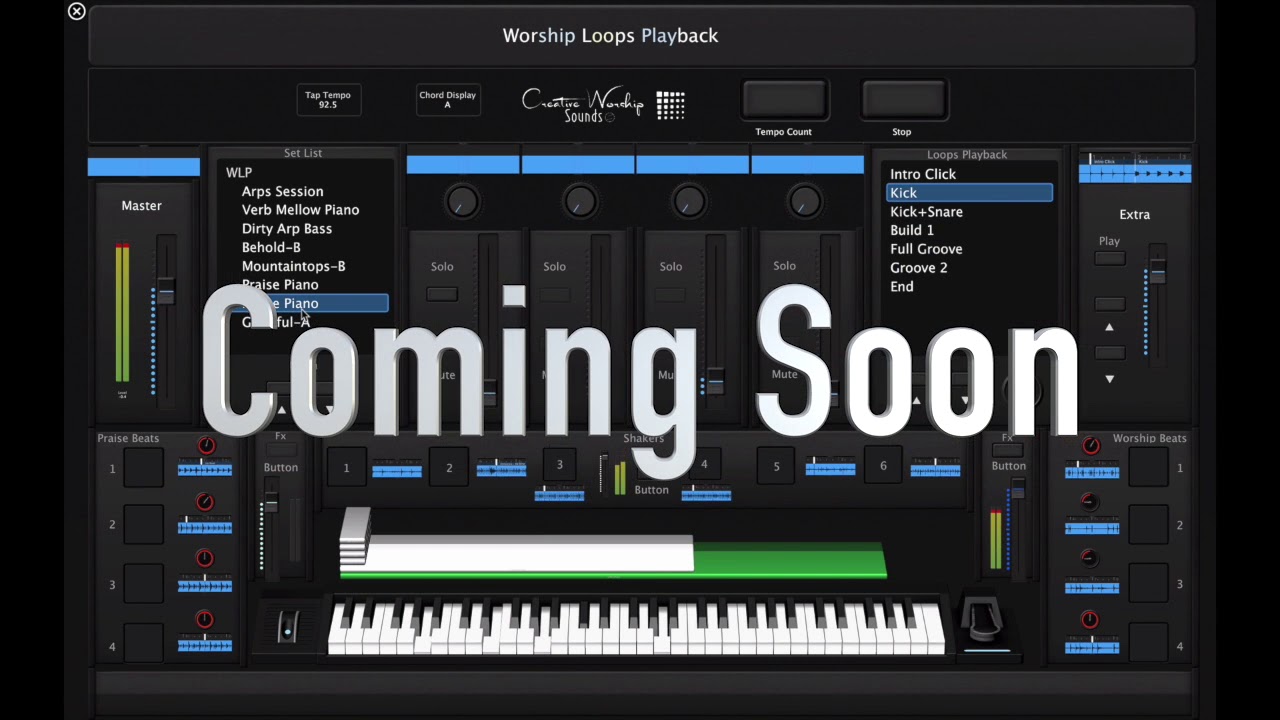Select Mountaintops-B in the Set List
Image resolution: width=1280 pixels, height=720 pixels.
point(293,266)
